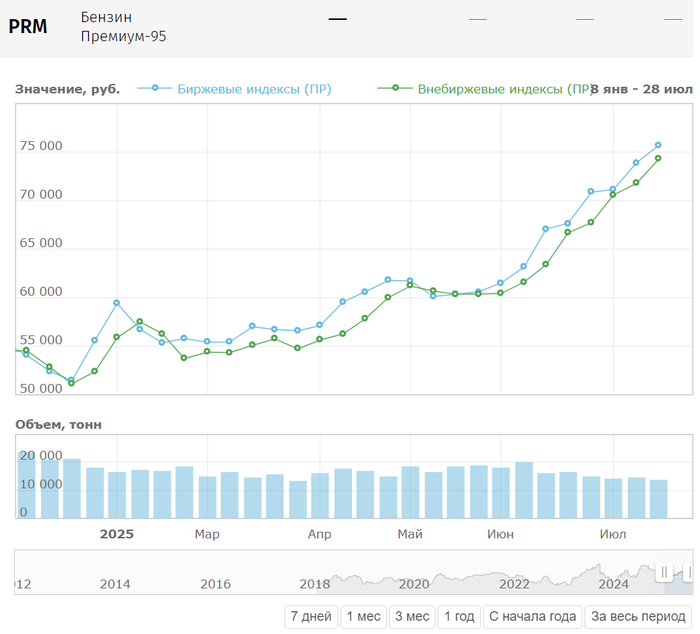
Task: Click the last volume bar on right
Action: 659,499
